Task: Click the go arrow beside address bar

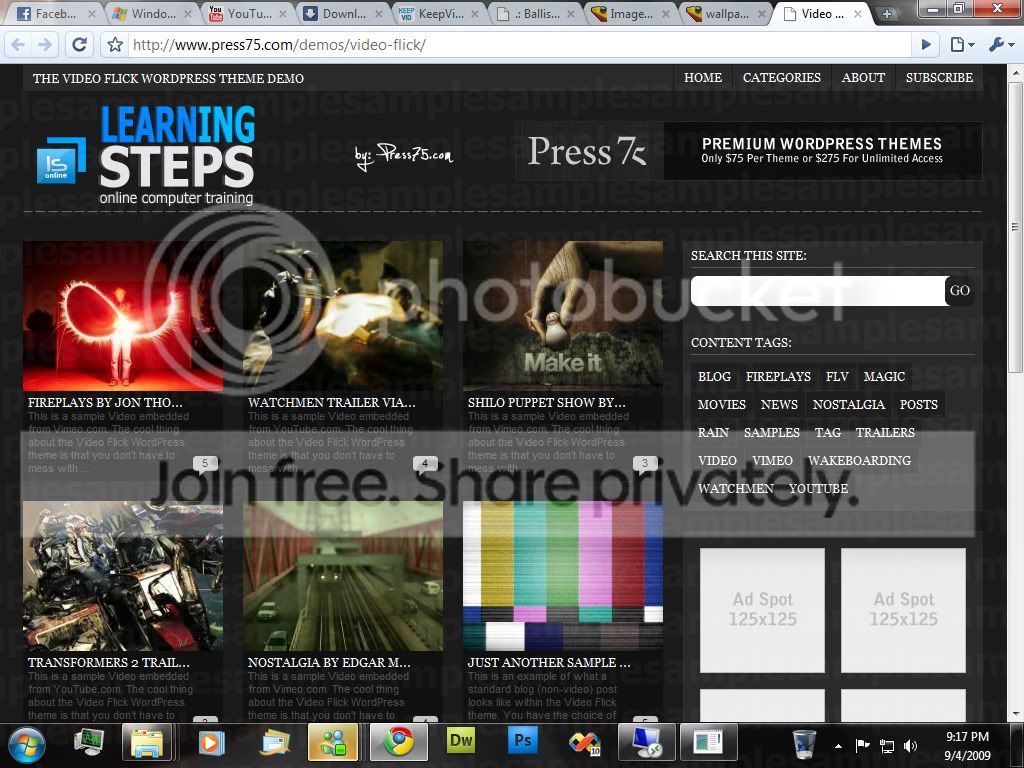Action: (926, 44)
